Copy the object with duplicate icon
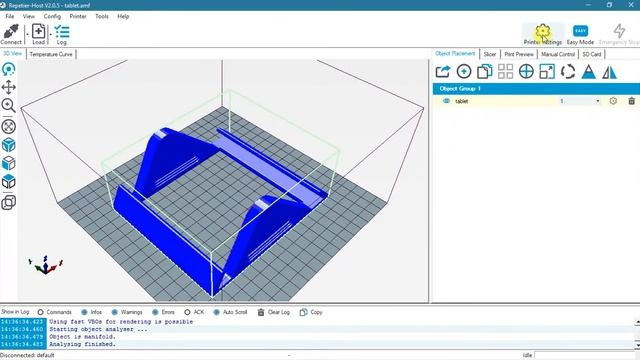The image size is (640, 360). click(484, 71)
